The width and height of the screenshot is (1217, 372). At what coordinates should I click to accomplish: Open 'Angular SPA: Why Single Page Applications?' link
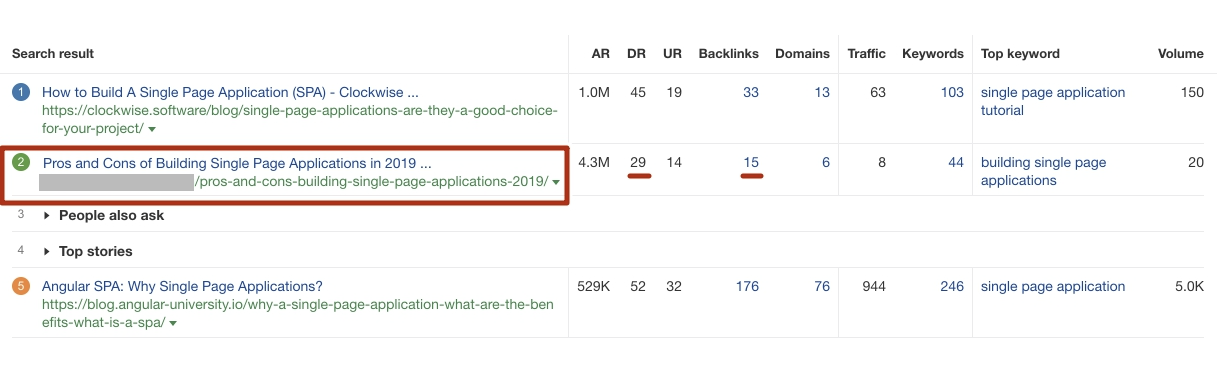(x=182, y=286)
